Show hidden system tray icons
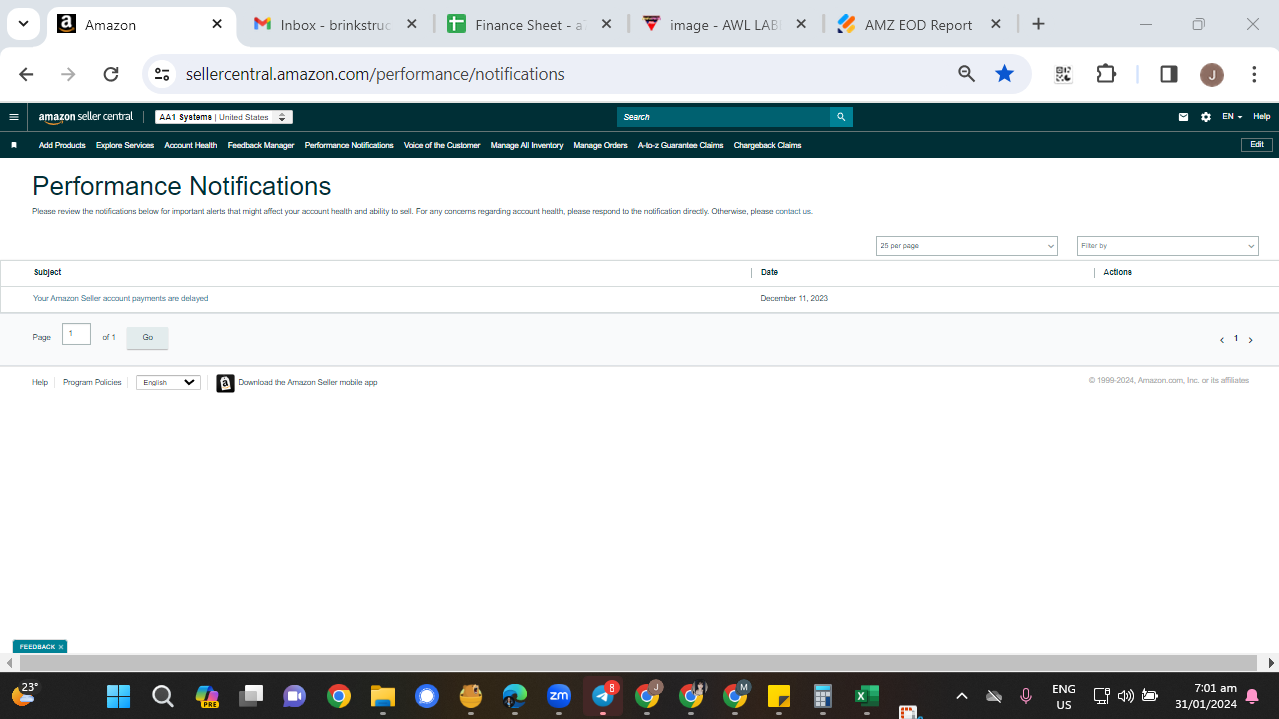This screenshot has height=719, width=1279. (x=962, y=696)
